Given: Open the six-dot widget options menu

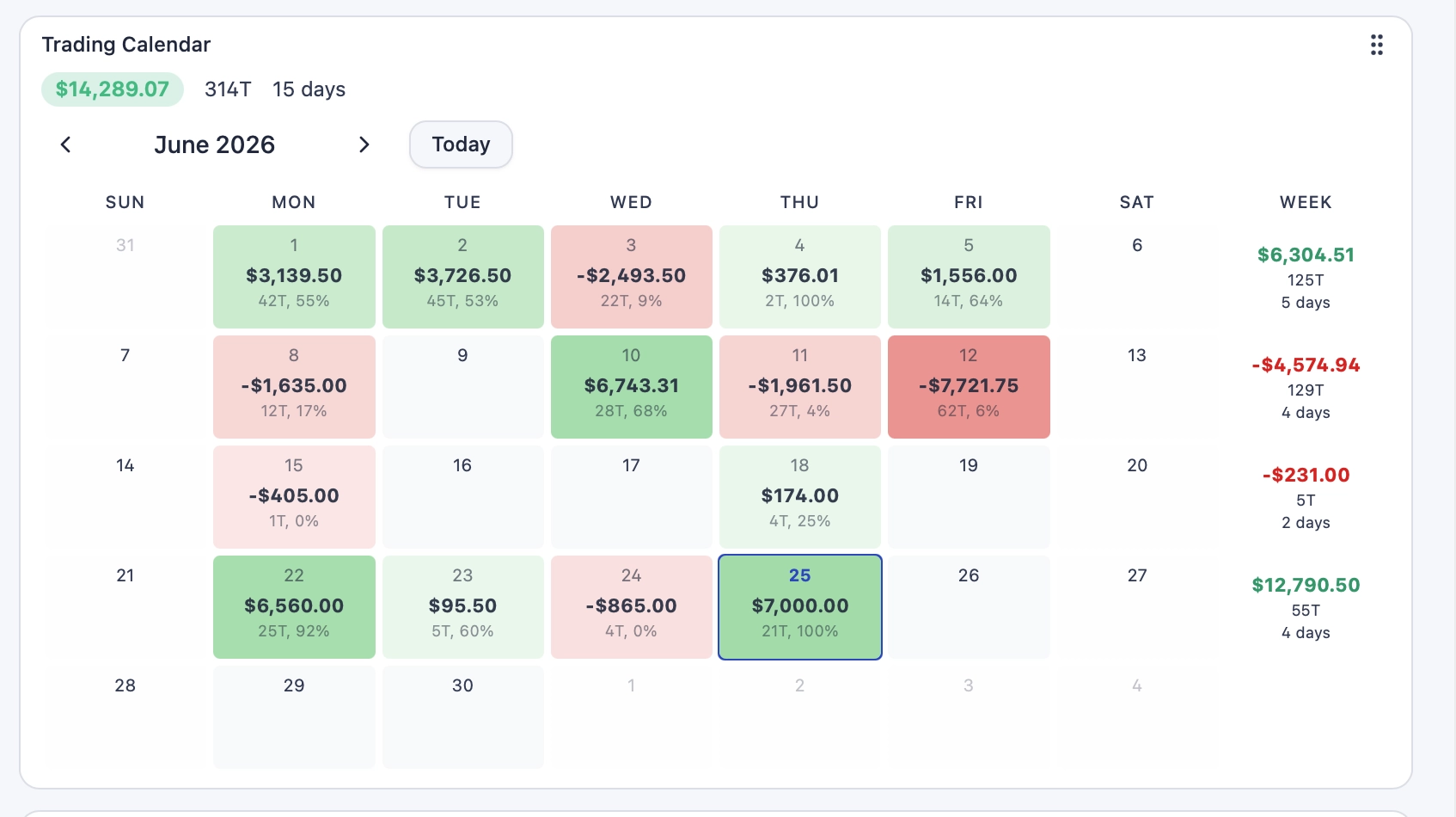Looking at the screenshot, I should coord(1376,45).
